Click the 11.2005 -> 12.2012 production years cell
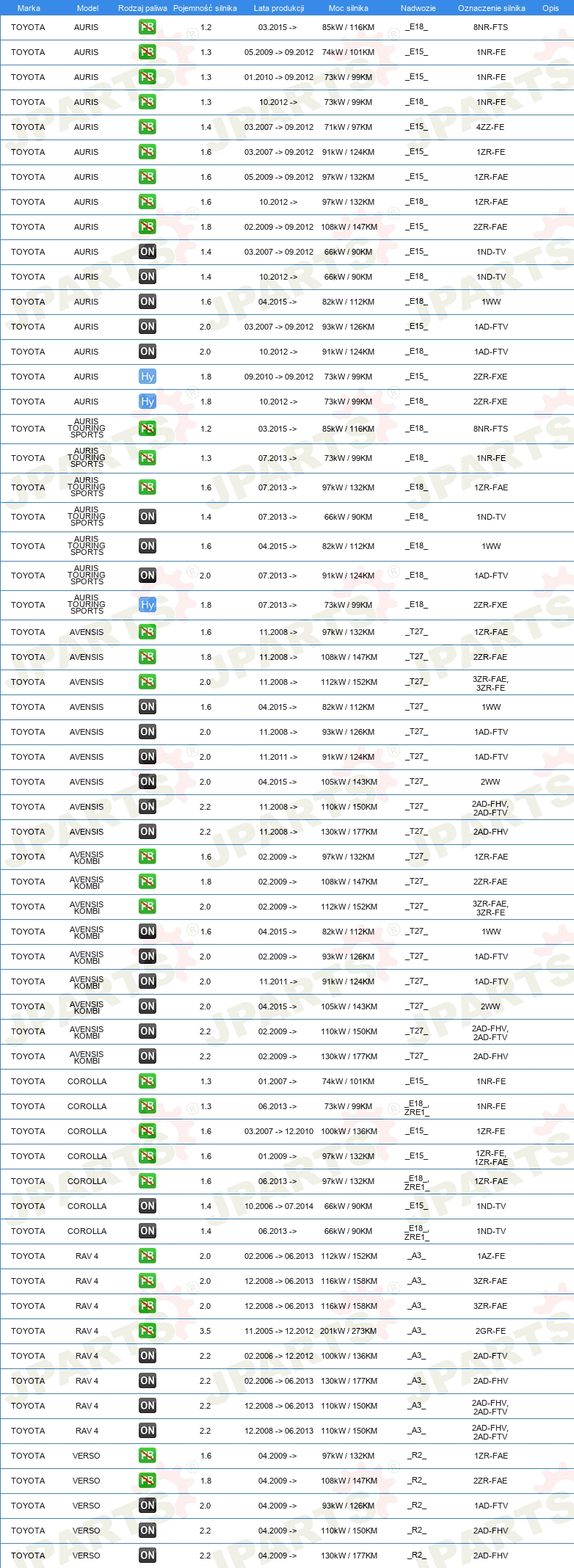The image size is (574, 1568). point(279,1331)
